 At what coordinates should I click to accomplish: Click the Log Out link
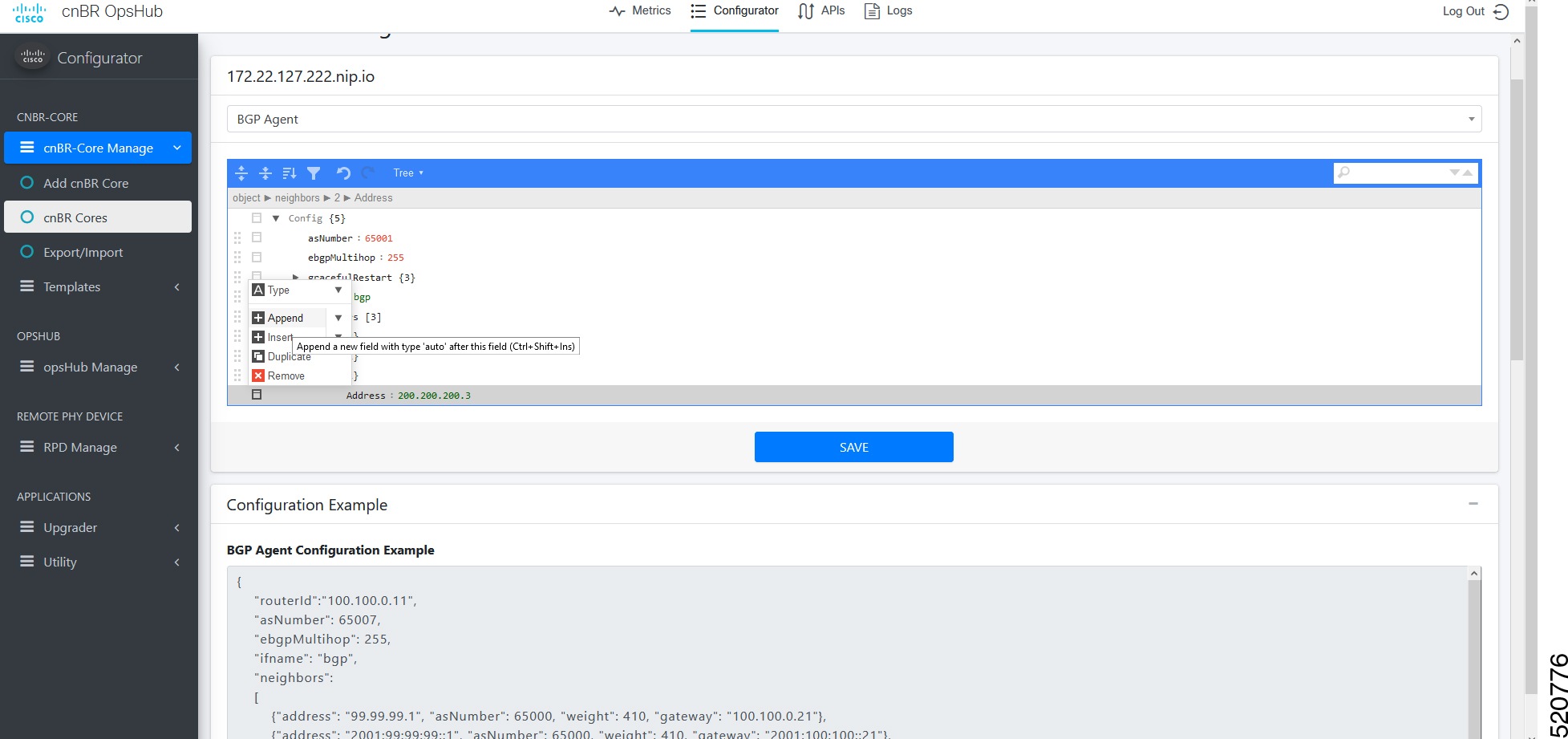pyautogui.click(x=1462, y=11)
